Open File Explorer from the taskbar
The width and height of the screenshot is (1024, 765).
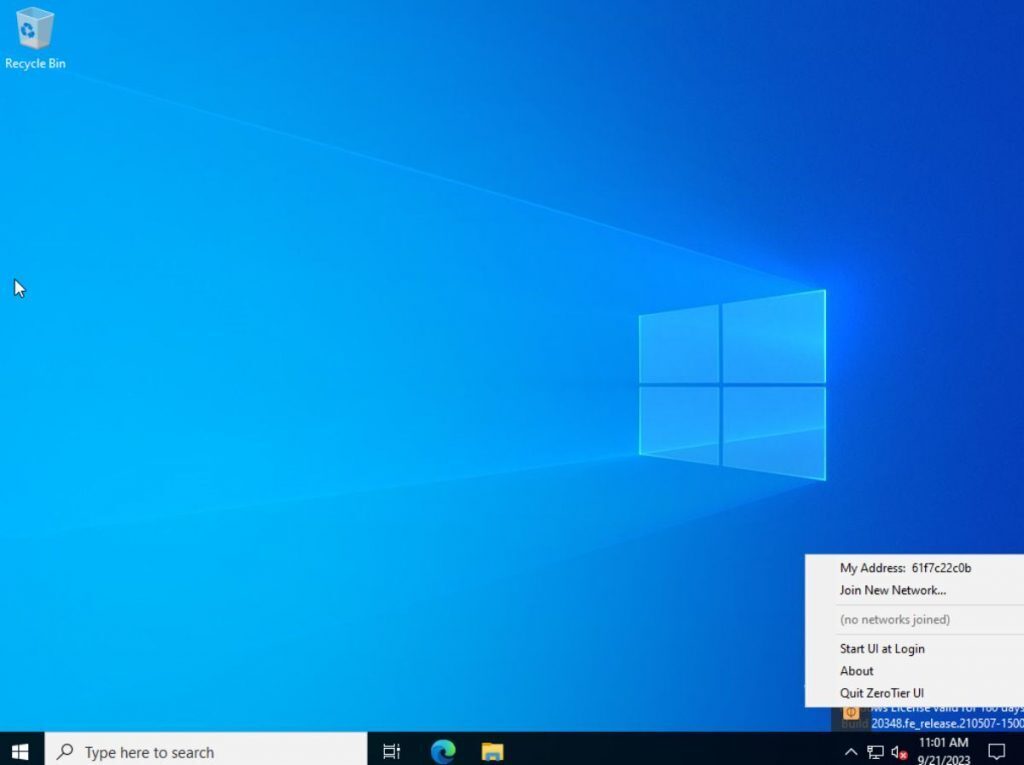tap(492, 751)
